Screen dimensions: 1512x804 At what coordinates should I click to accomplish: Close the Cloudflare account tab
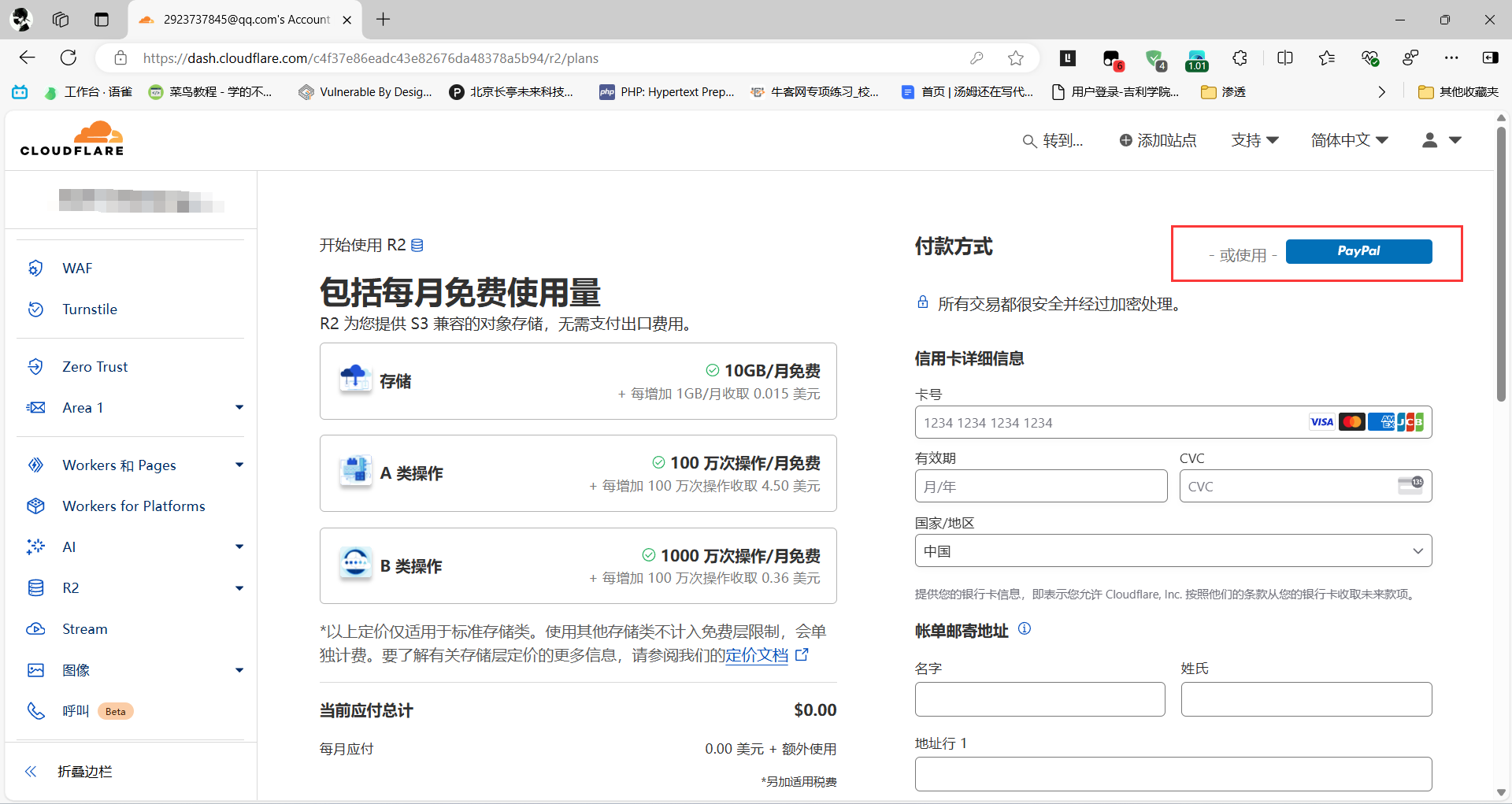347,20
